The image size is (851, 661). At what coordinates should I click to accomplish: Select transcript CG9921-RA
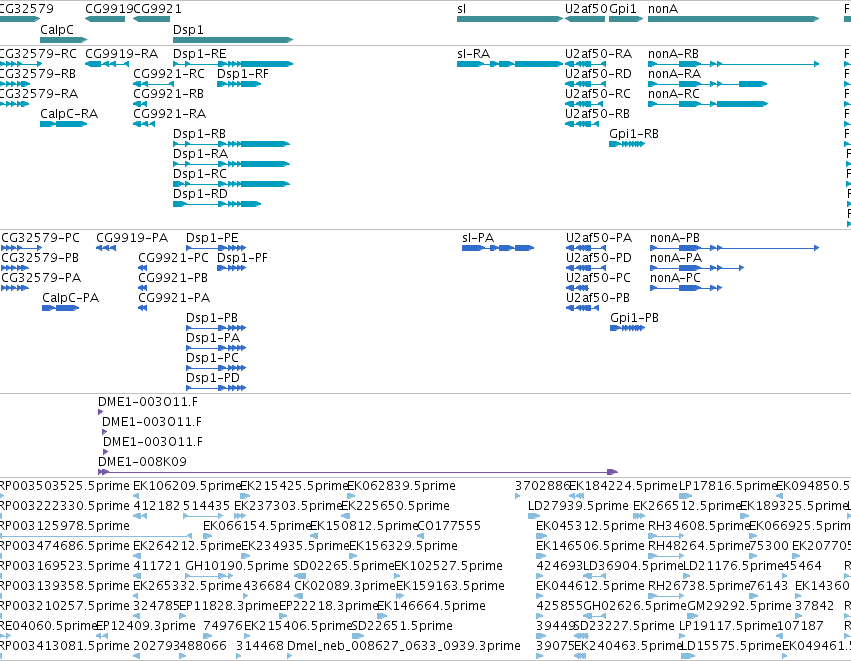[x=144, y=124]
